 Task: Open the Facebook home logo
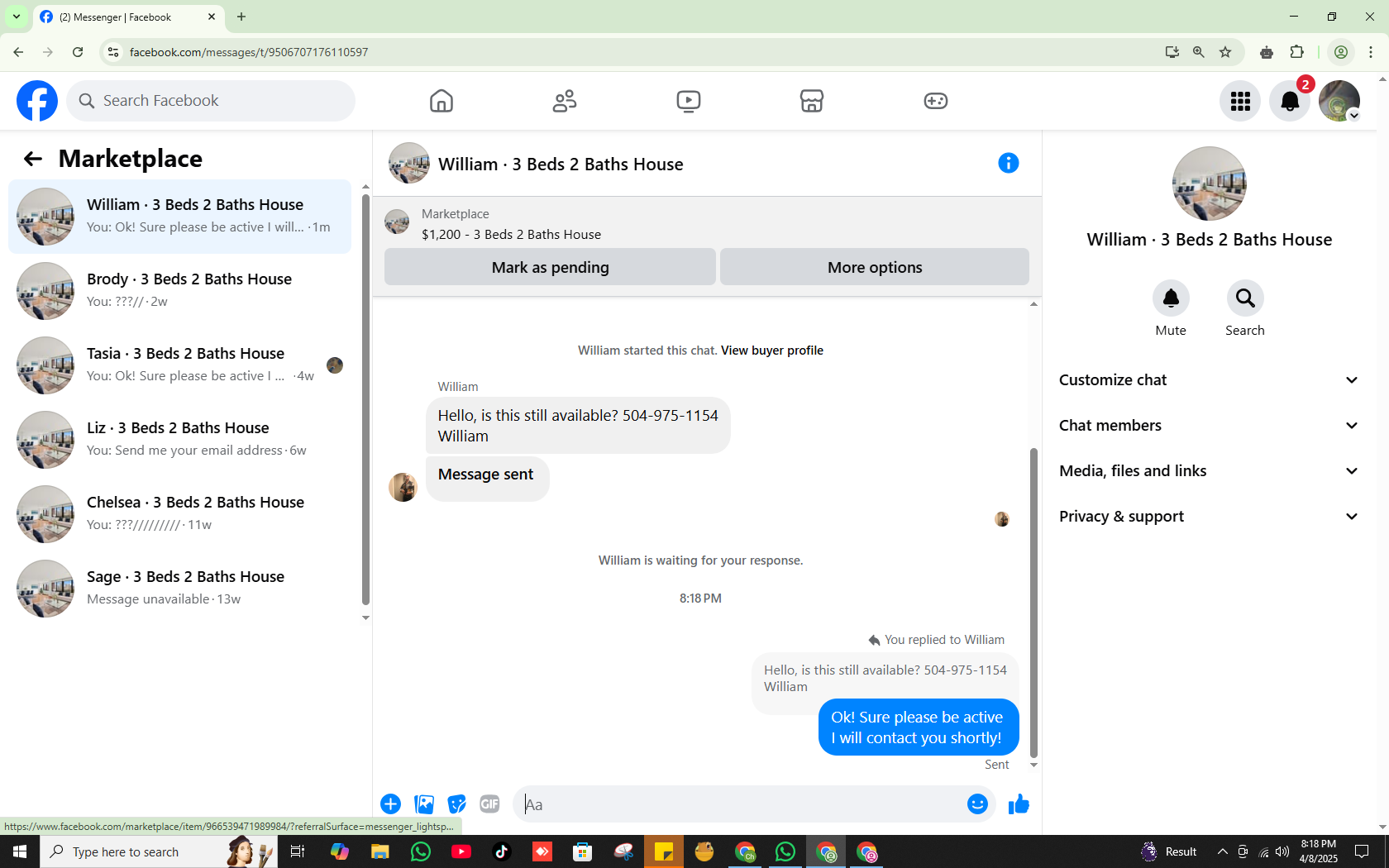(37, 101)
